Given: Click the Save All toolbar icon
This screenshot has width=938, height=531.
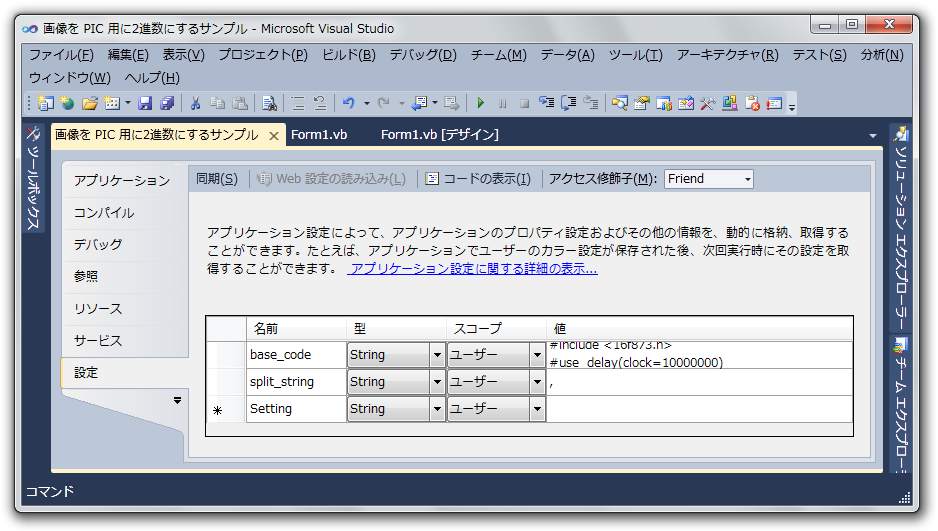Looking at the screenshot, I should (x=167, y=103).
